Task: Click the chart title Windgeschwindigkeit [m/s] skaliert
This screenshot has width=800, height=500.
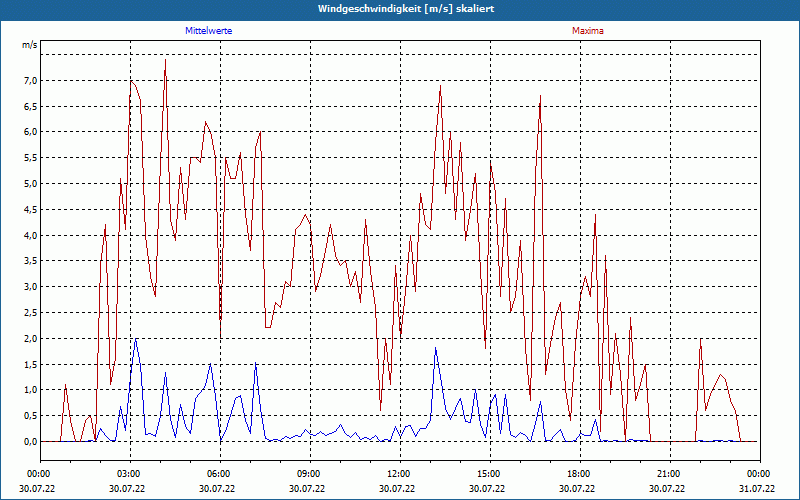Action: pyautogui.click(x=406, y=9)
